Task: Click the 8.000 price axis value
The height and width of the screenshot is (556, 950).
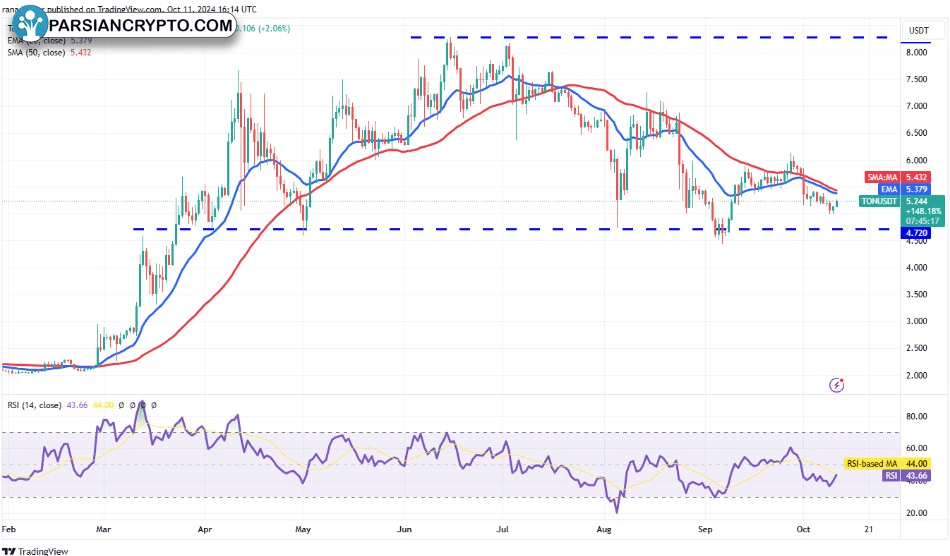Action: click(x=917, y=53)
